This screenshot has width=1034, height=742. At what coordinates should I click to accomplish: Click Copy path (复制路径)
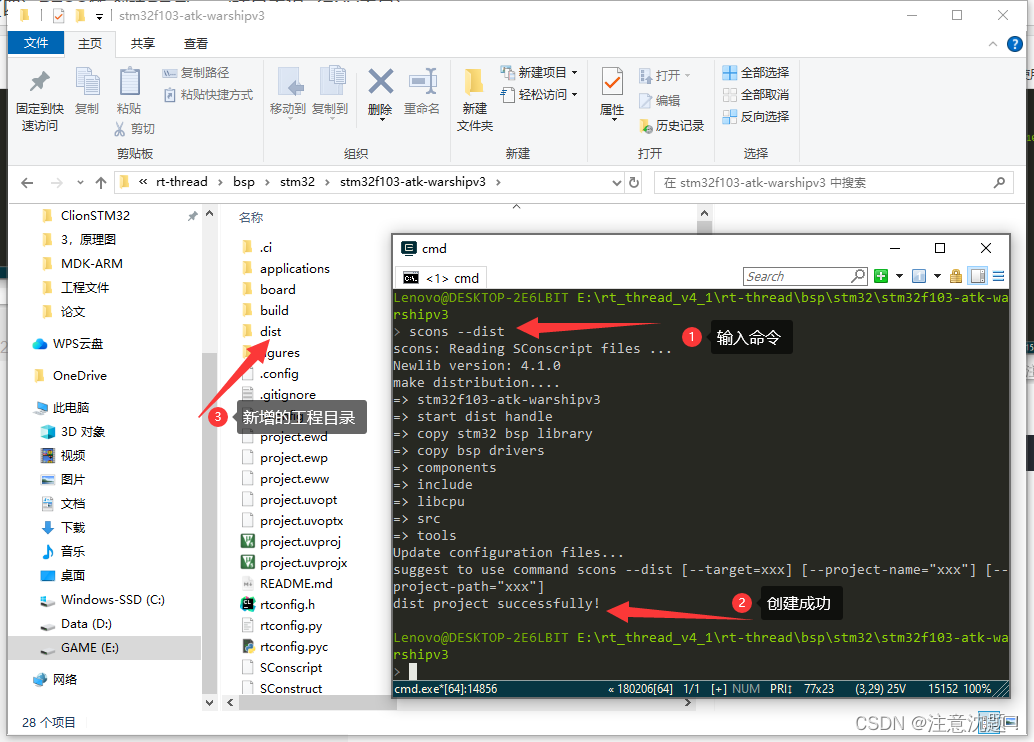(196, 73)
